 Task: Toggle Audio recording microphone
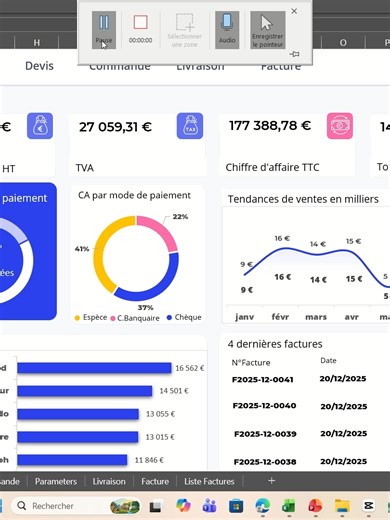pos(227,30)
